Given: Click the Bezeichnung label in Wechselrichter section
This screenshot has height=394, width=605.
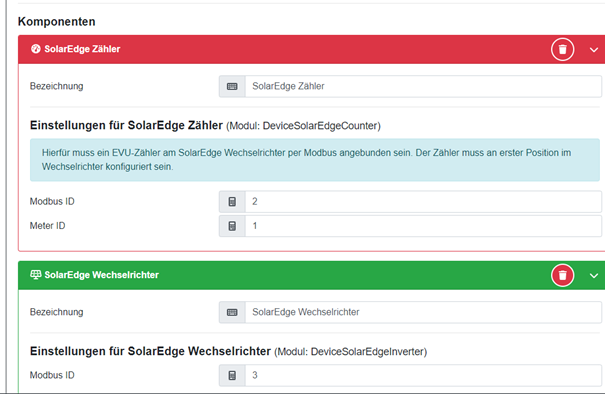Looking at the screenshot, I should [x=57, y=312].
